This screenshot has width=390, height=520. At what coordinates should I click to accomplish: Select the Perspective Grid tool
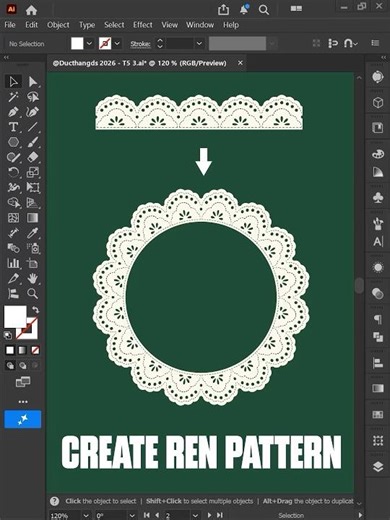33,202
